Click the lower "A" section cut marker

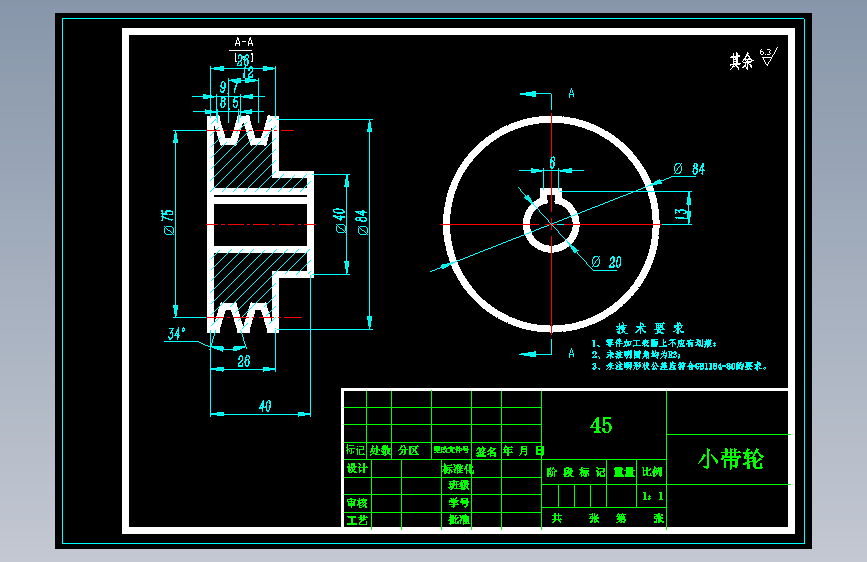click(x=571, y=353)
